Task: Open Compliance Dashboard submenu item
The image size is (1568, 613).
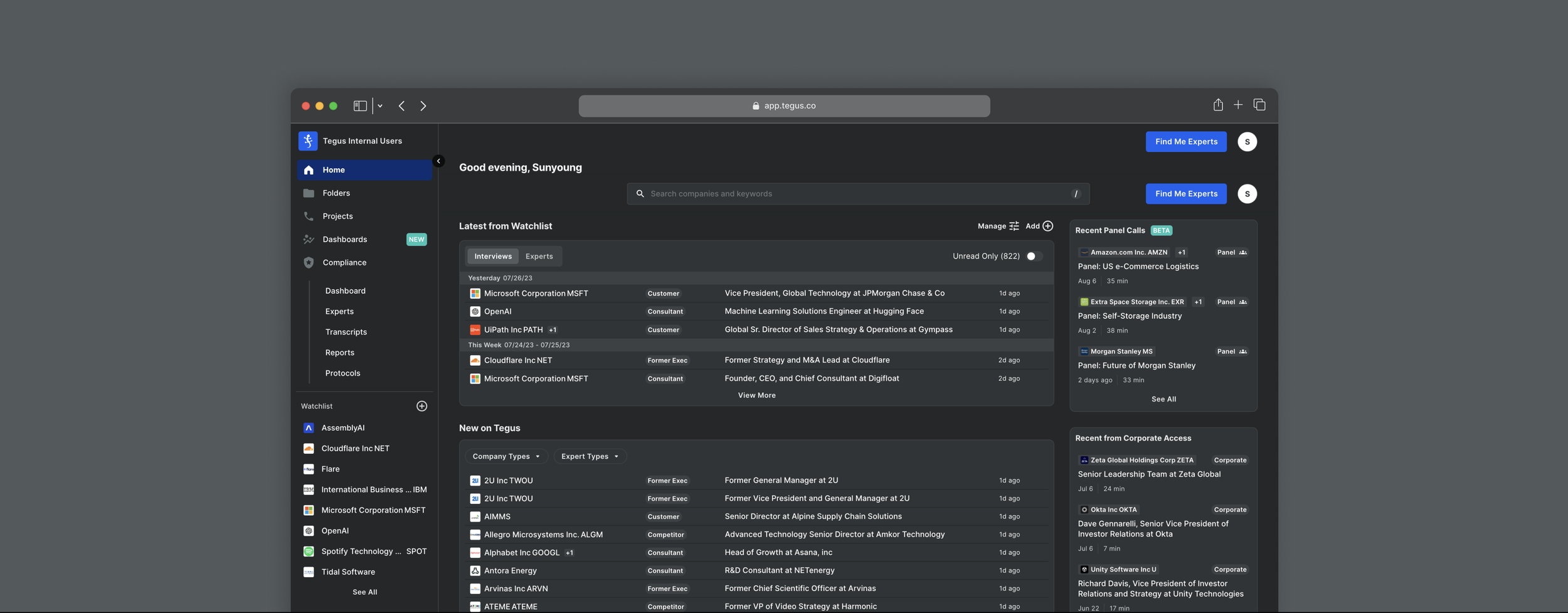Action: 345,291
